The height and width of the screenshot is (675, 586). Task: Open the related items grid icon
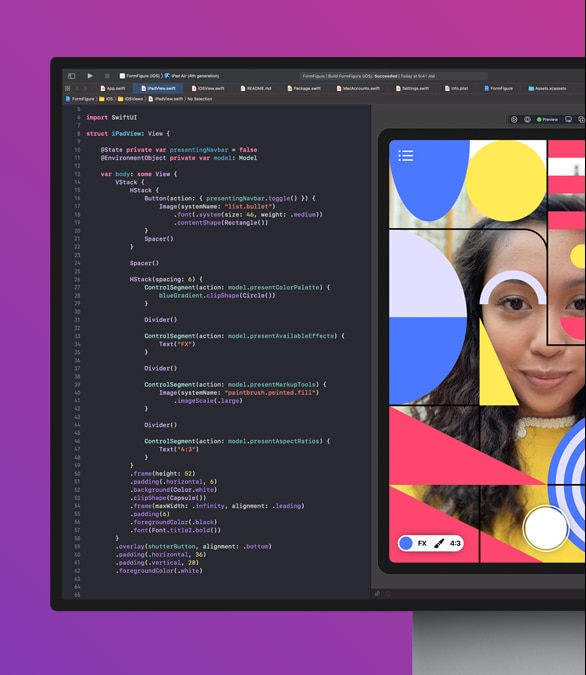(68, 88)
